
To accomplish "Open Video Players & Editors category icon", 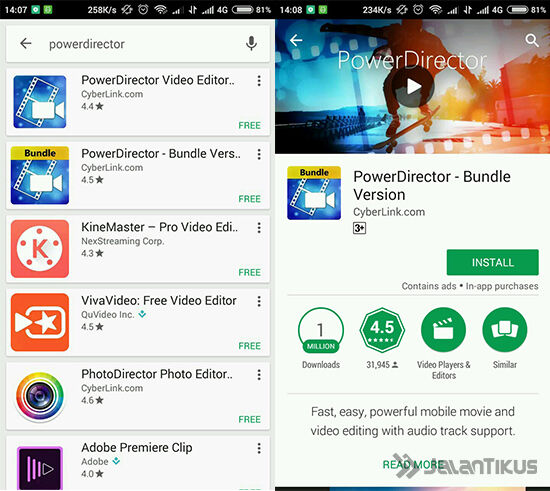I will 443,330.
